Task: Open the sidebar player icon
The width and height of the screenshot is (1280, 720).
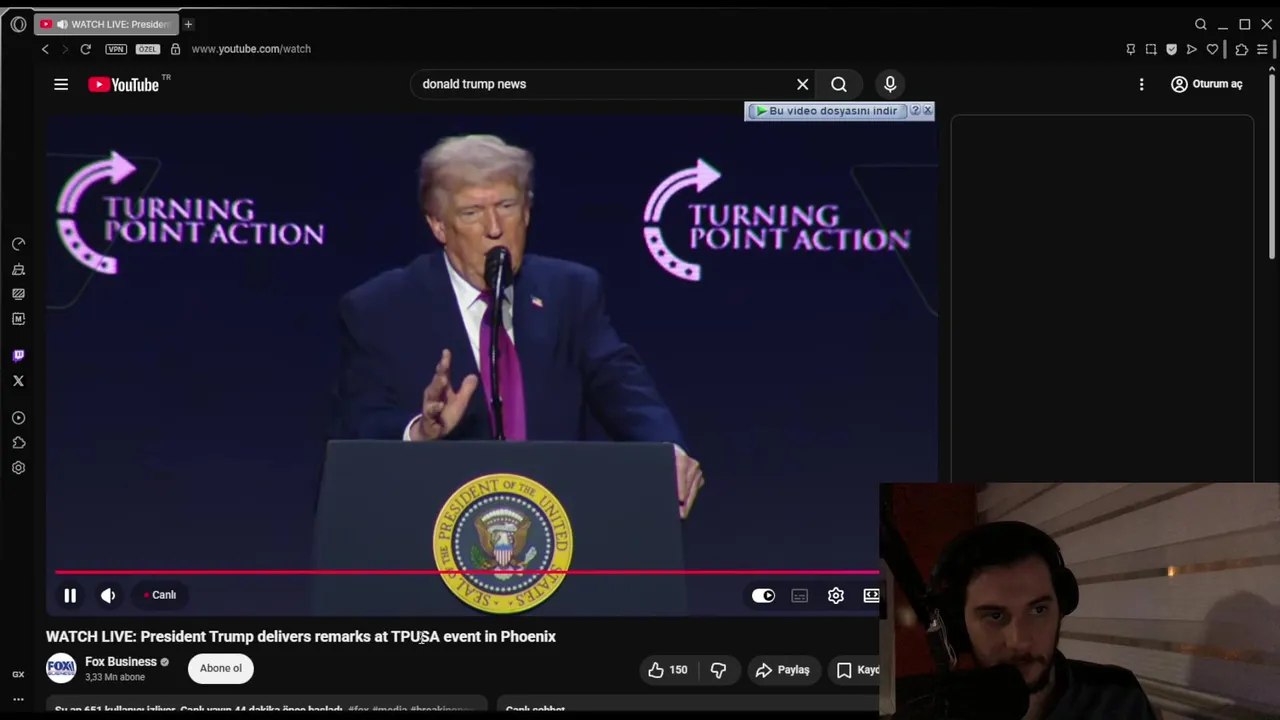Action: click(x=18, y=418)
